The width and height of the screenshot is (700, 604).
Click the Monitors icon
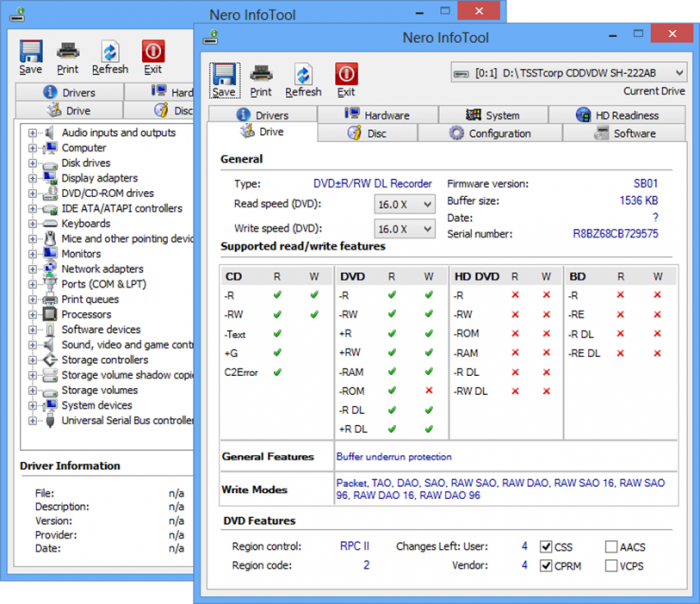pos(50,254)
